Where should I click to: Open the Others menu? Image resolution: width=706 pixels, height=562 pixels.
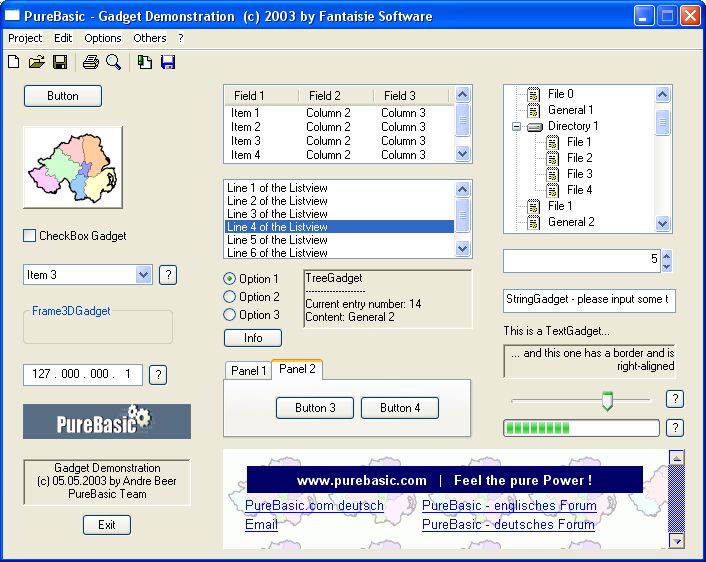149,38
